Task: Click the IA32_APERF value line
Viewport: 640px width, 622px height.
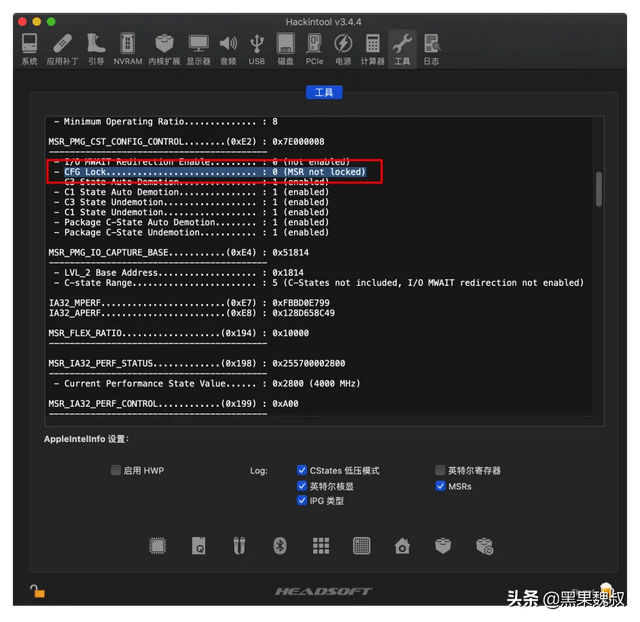Action: coord(191,313)
